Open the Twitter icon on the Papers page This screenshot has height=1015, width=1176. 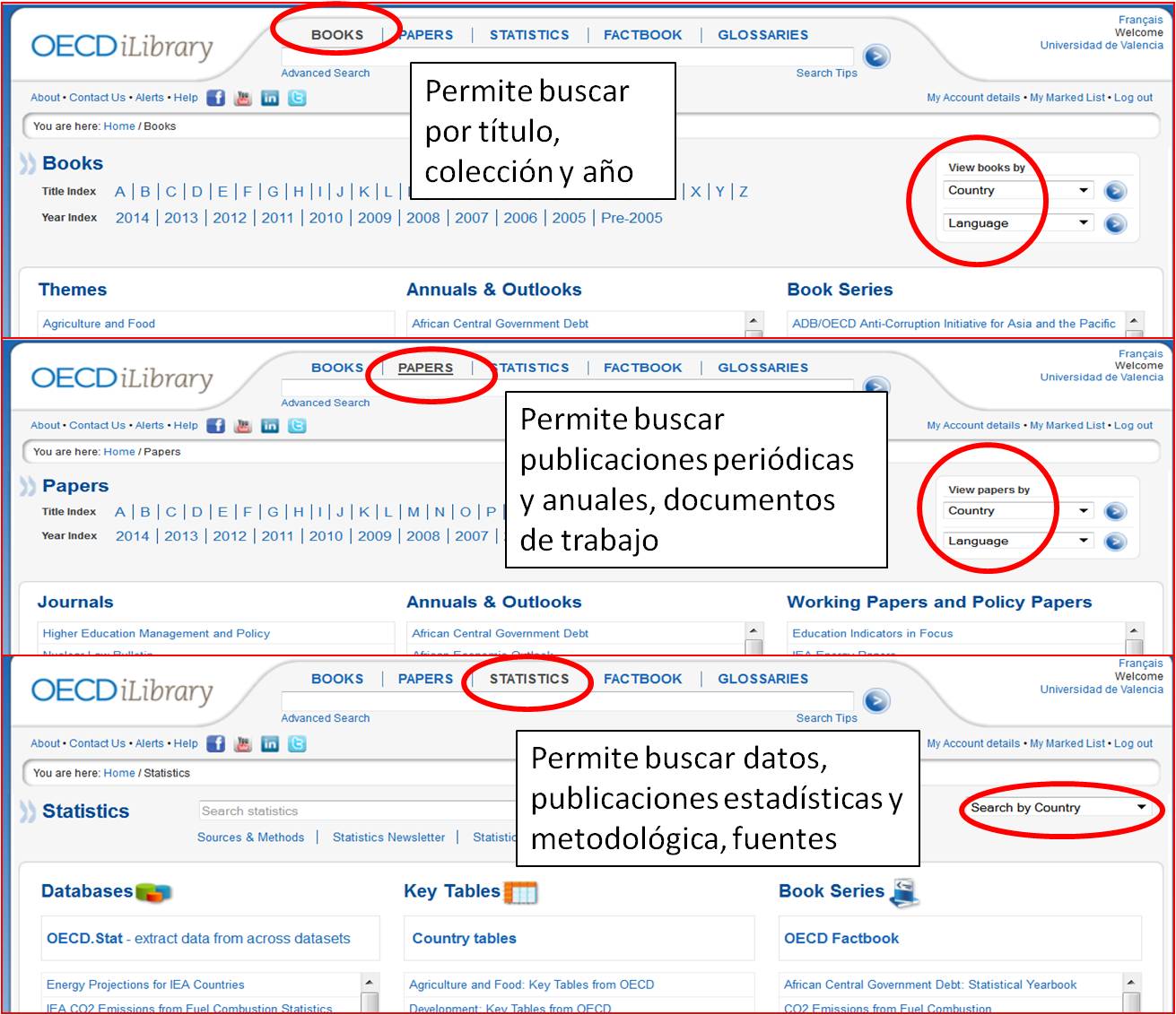point(297,426)
